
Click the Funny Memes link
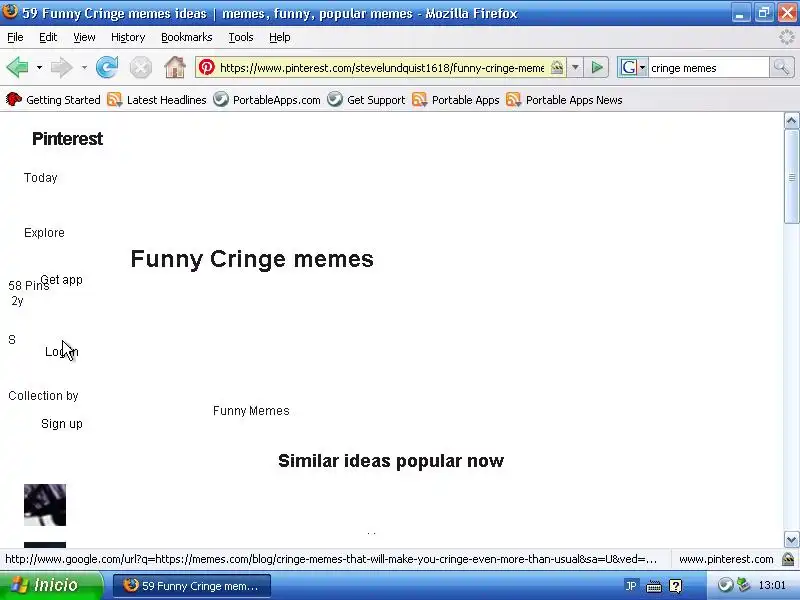[x=251, y=411]
